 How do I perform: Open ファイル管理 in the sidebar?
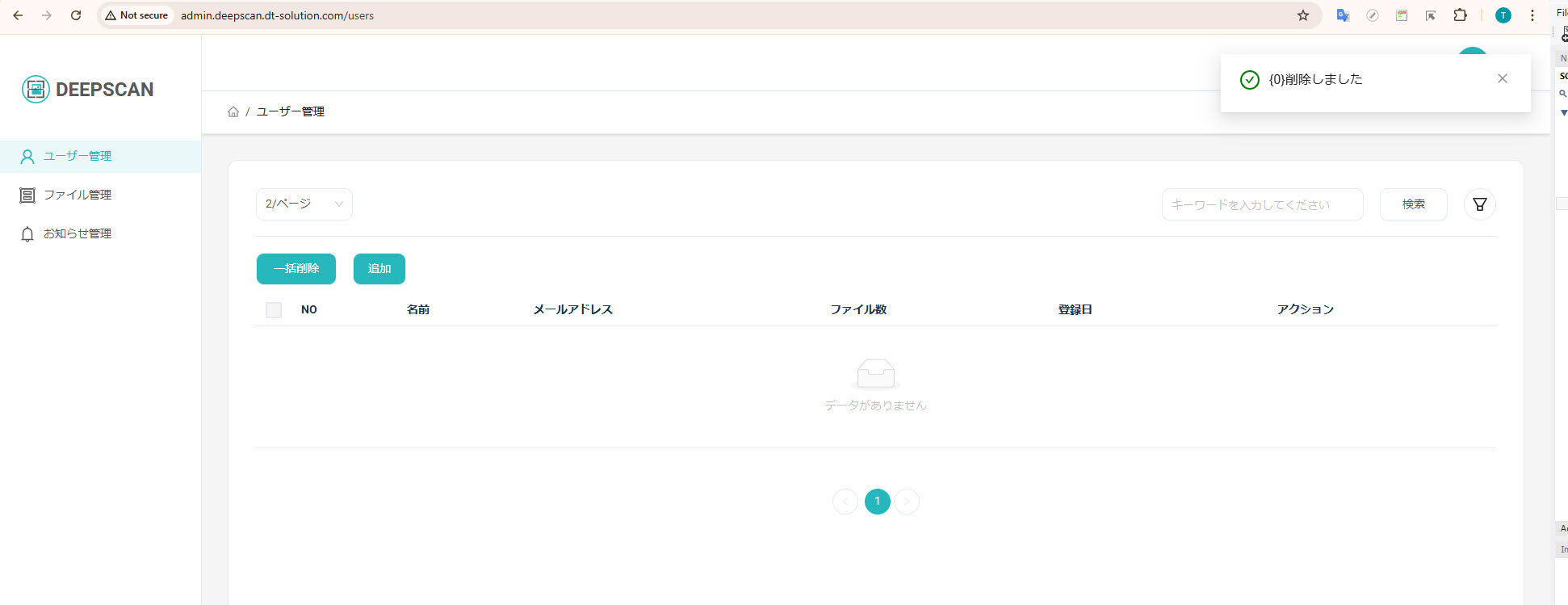[78, 195]
